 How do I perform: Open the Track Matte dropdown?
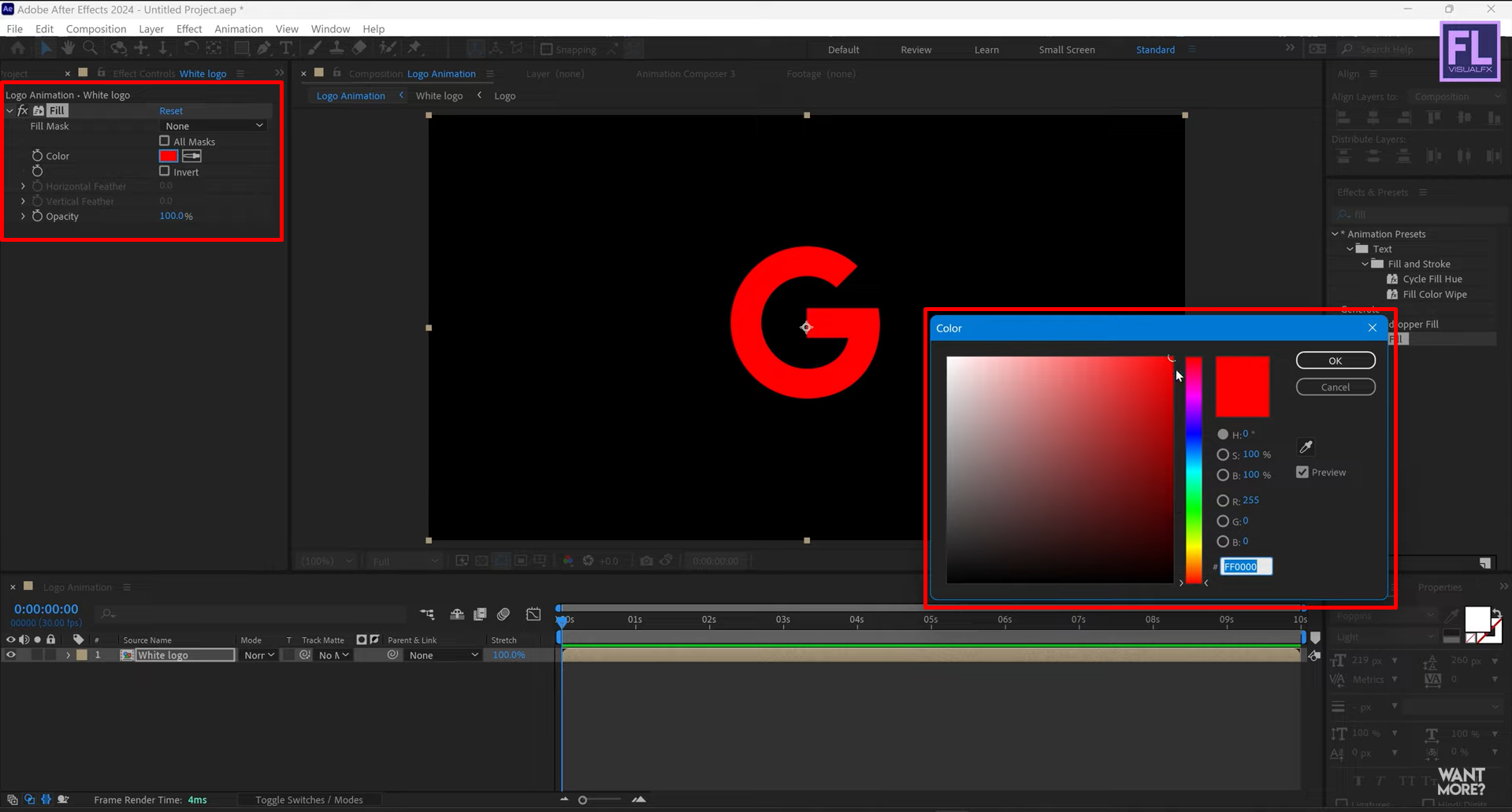[333, 654]
